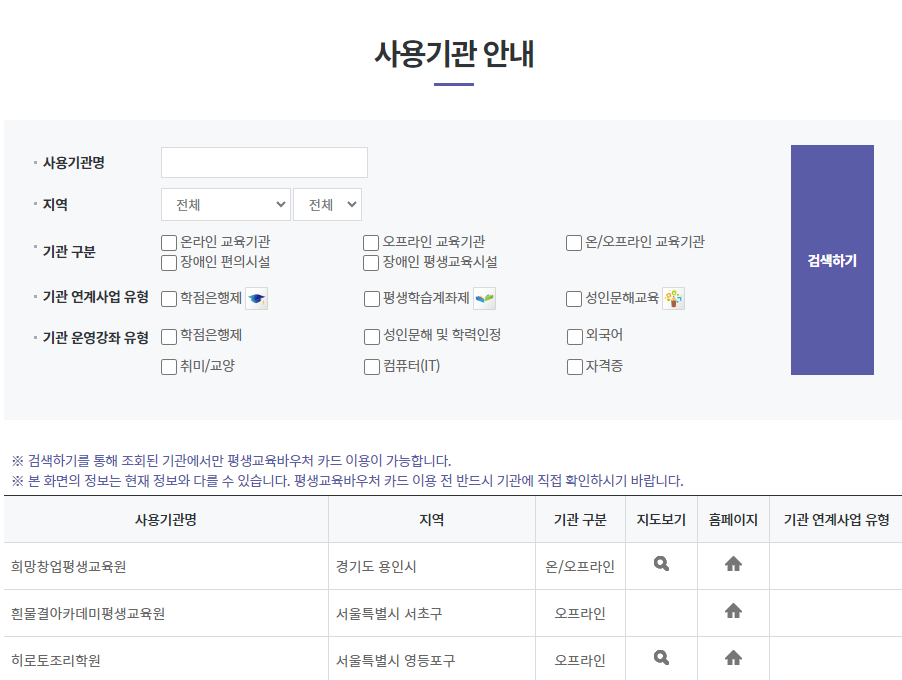Viewport: 902px width, 680px height.
Task: Visit homepage of 희망창업평생교육원
Action: pyautogui.click(x=733, y=564)
